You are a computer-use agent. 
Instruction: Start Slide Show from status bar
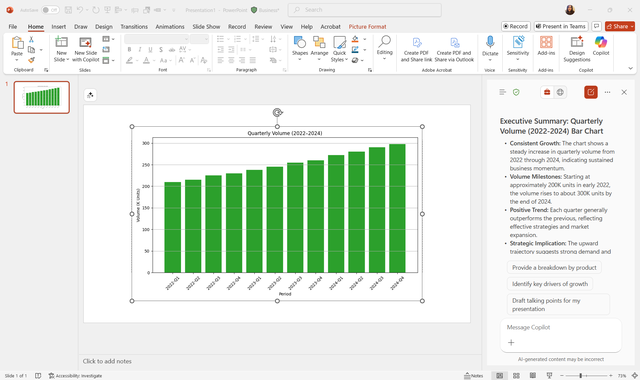[549, 376]
